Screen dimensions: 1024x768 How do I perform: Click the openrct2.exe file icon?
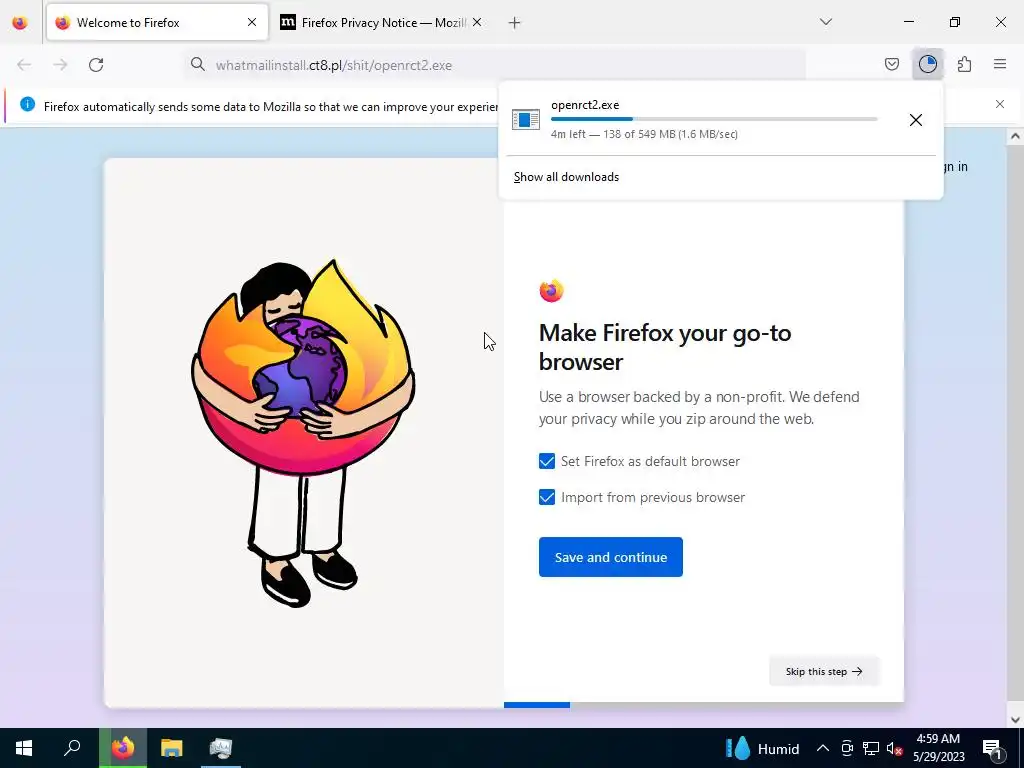(x=526, y=120)
